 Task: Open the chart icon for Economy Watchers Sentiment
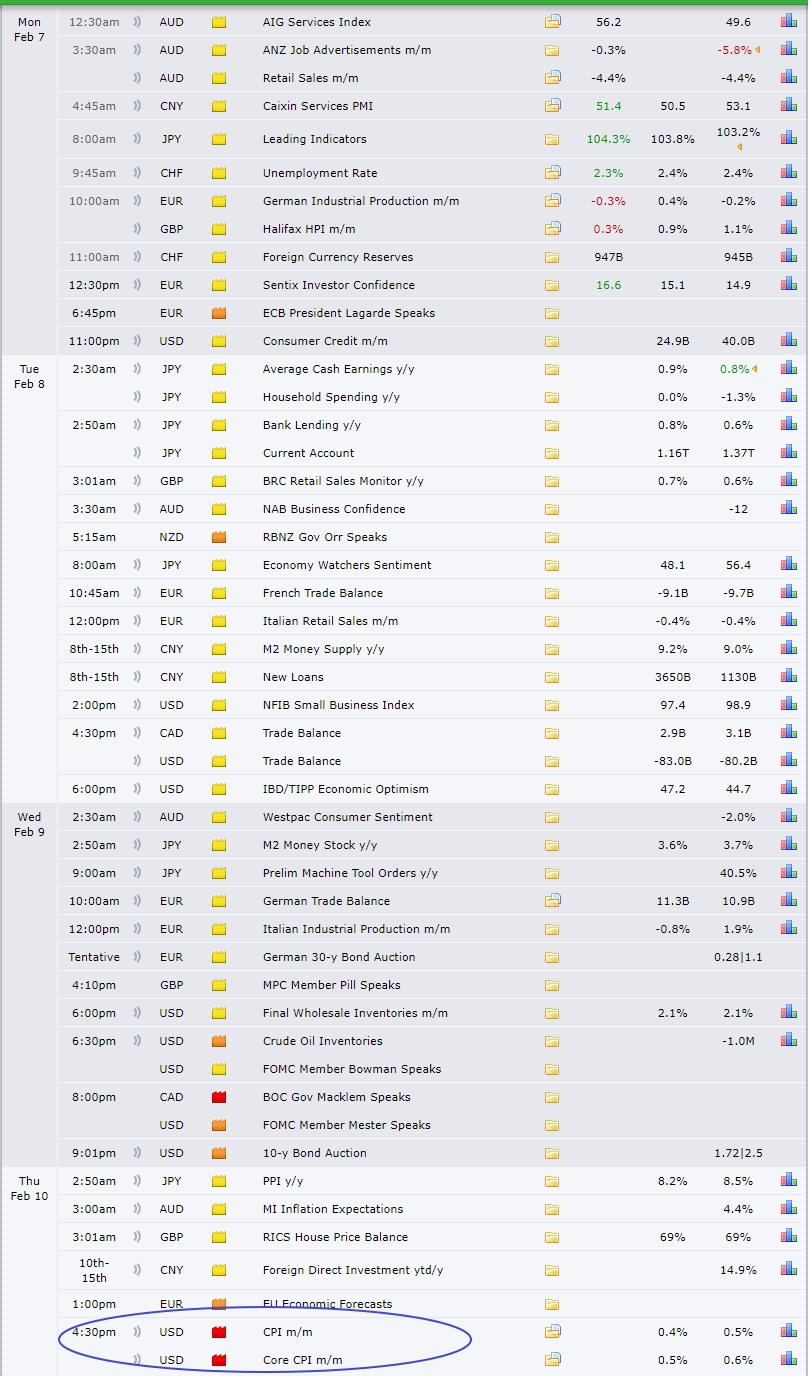click(x=788, y=565)
